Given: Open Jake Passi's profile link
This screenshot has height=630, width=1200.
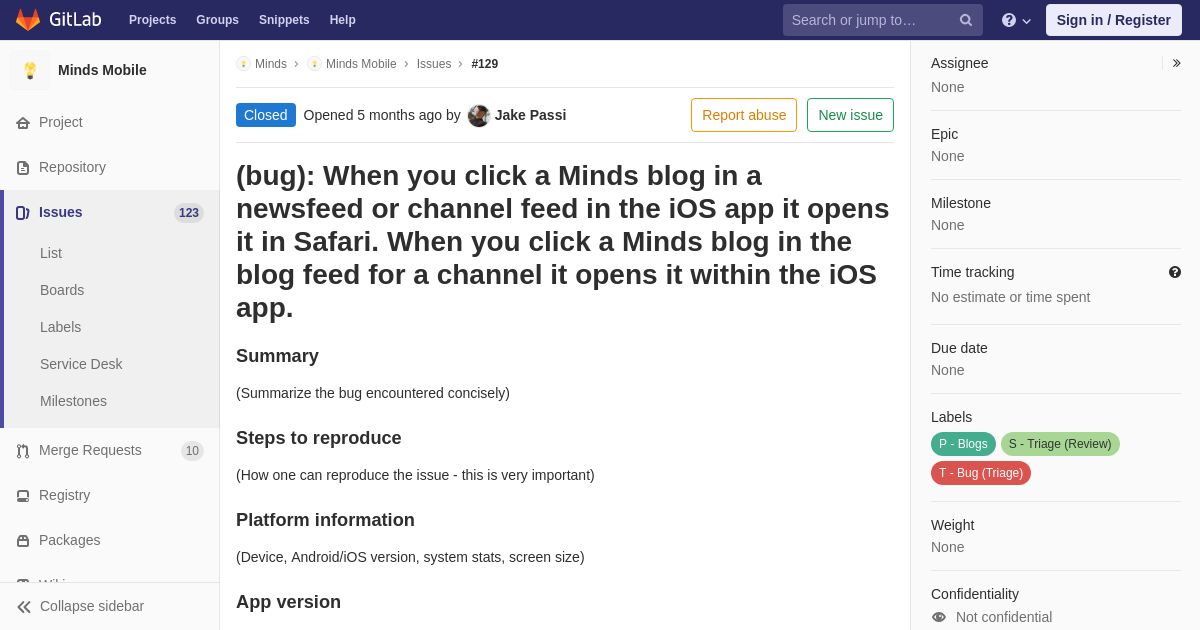Looking at the screenshot, I should pos(530,115).
